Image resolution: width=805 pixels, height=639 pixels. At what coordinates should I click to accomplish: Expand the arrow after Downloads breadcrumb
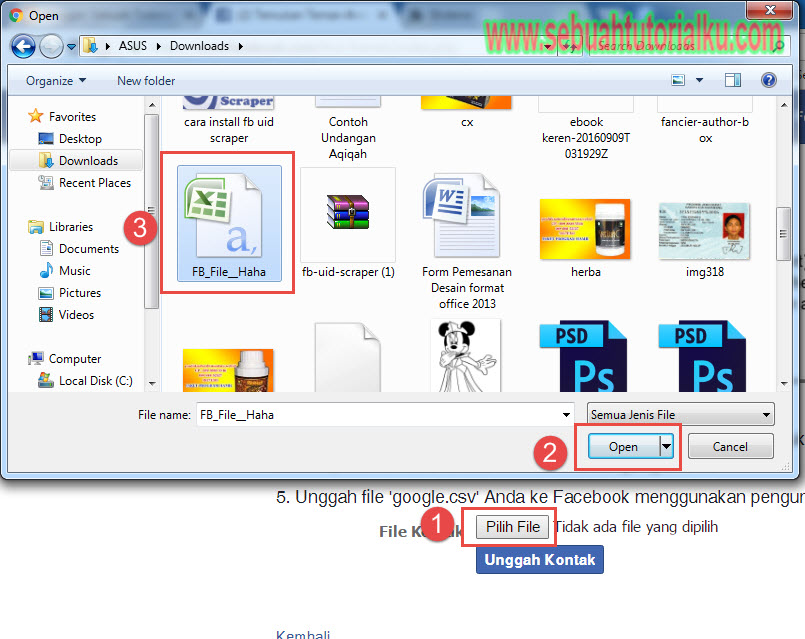240,46
